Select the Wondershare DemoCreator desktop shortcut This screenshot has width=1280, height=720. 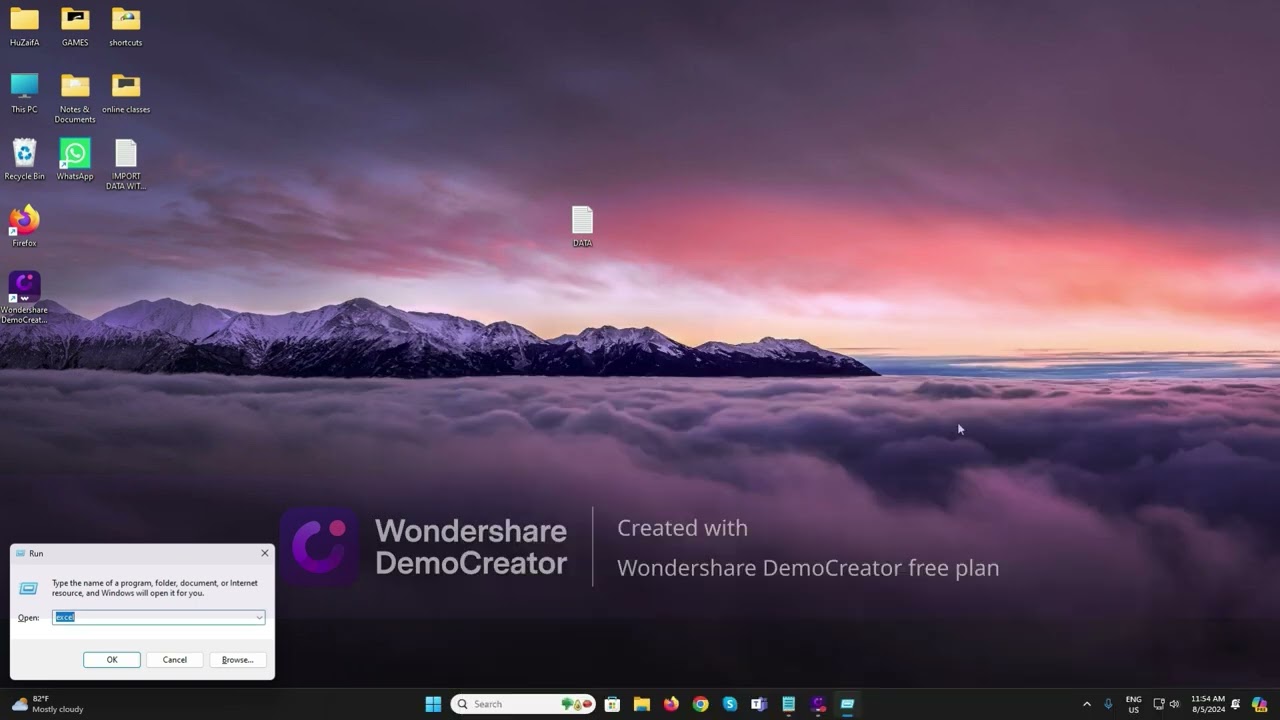tap(24, 298)
